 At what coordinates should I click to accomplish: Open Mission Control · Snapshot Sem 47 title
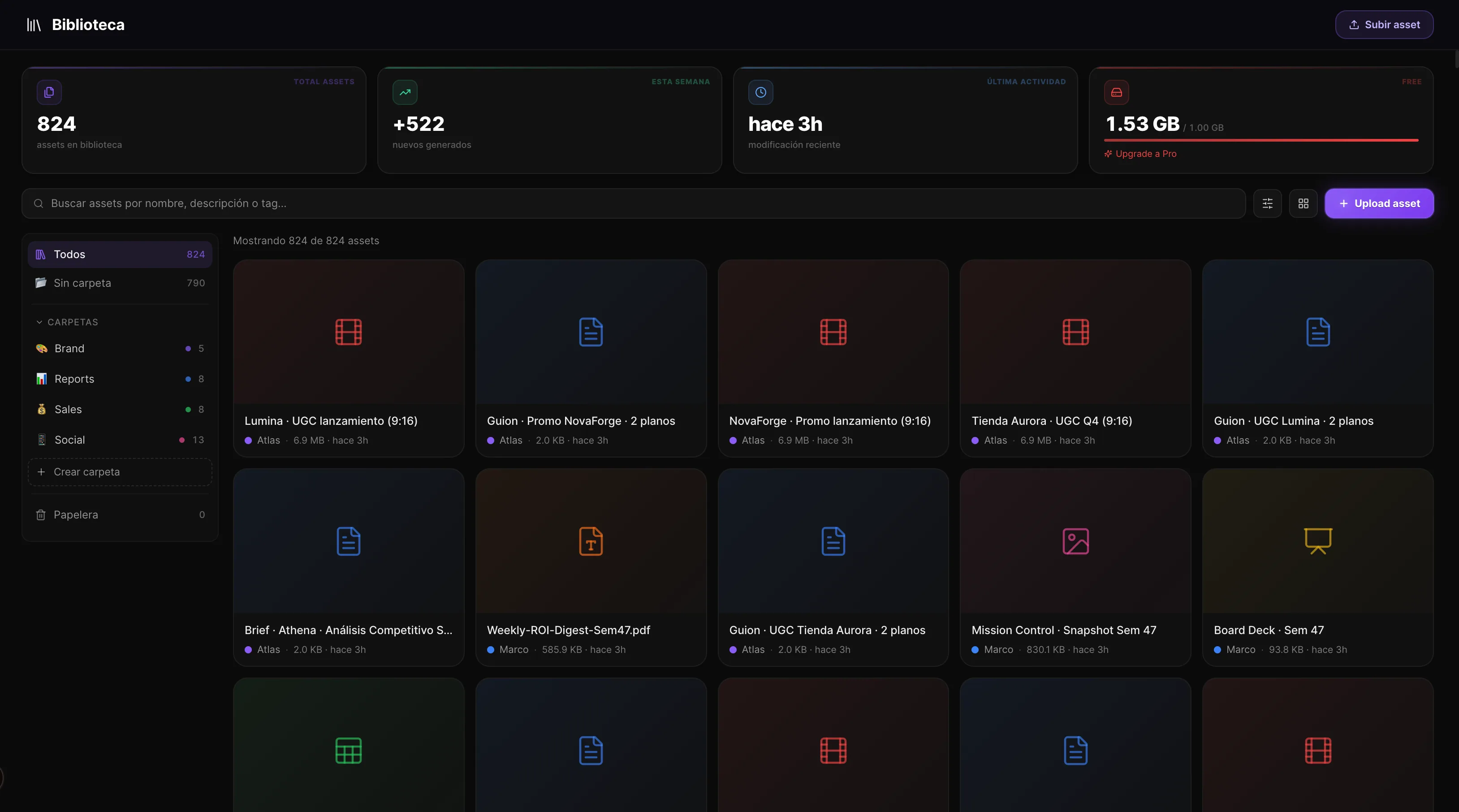click(x=1064, y=630)
